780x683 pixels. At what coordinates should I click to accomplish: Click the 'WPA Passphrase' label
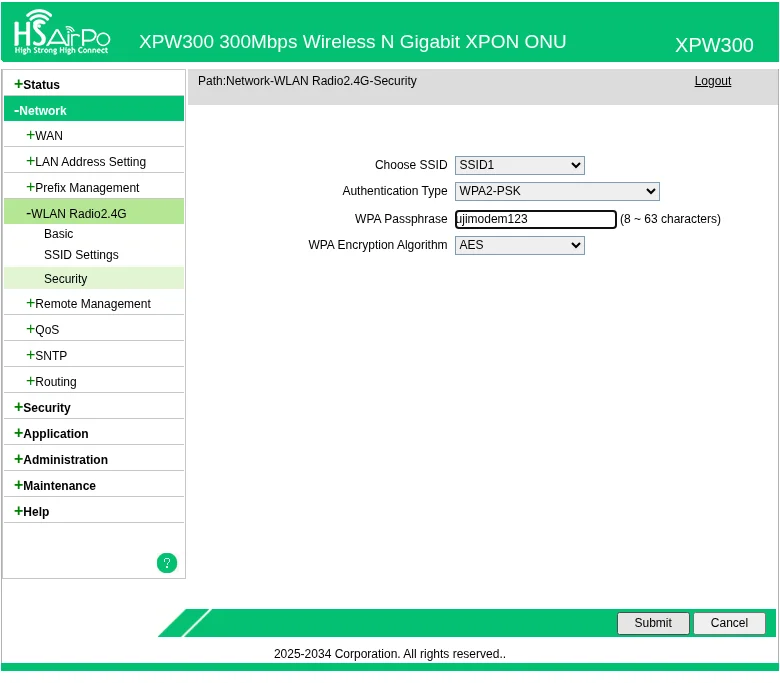coord(401,219)
